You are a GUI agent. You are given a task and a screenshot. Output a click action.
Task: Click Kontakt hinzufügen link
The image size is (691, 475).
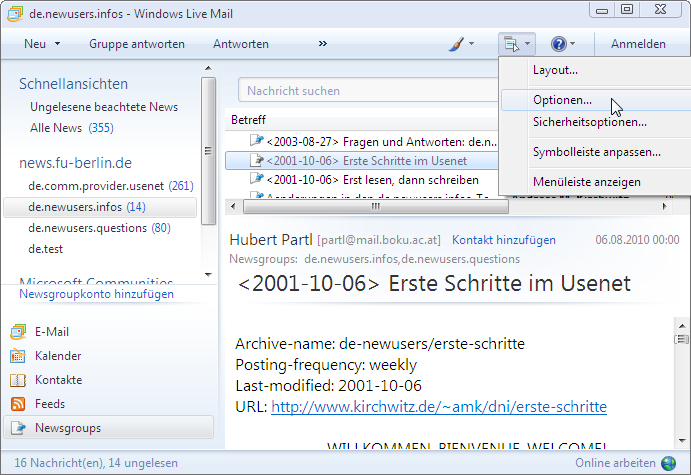503,241
